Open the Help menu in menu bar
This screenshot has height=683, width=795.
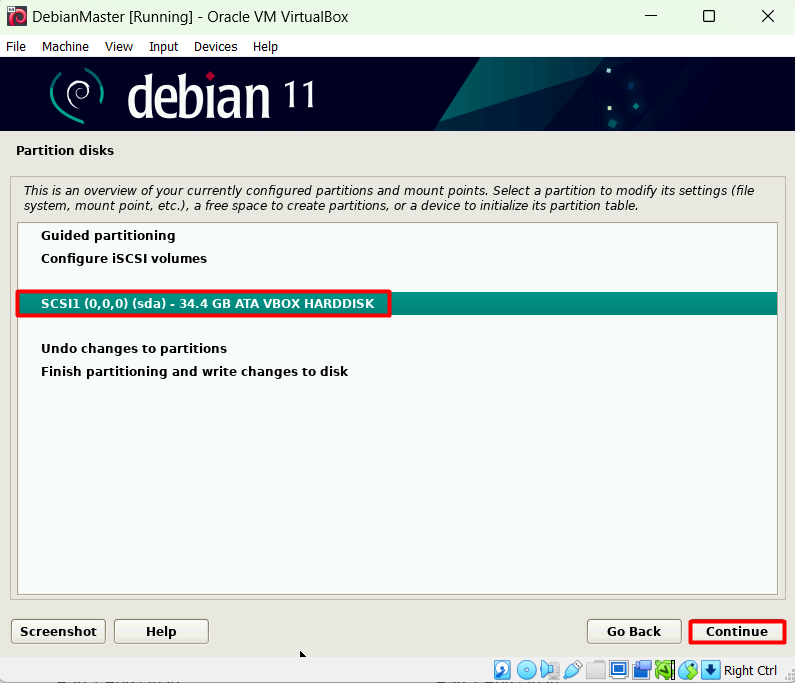click(265, 47)
